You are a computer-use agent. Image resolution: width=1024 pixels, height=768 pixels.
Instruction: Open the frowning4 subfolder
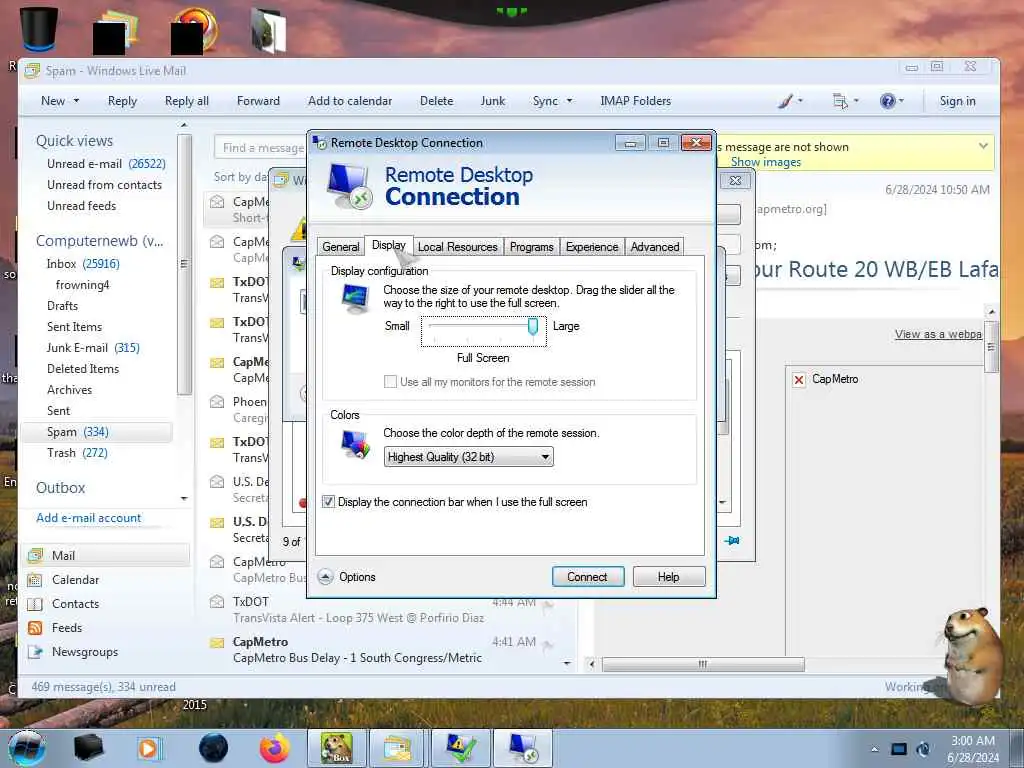point(82,285)
